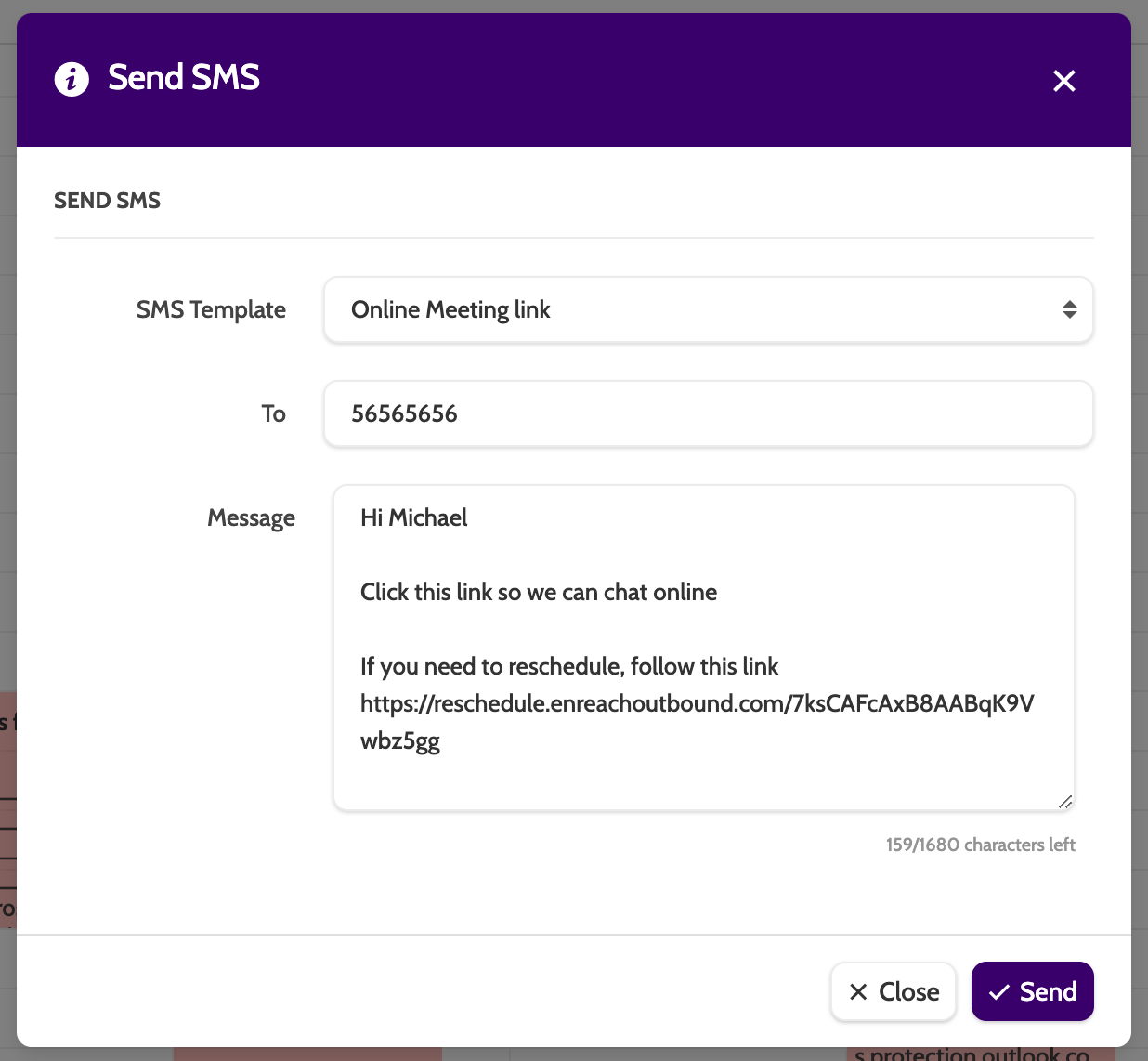Screen dimensions: 1148x1061
Task: Click the "Message" field label
Action: (x=251, y=517)
